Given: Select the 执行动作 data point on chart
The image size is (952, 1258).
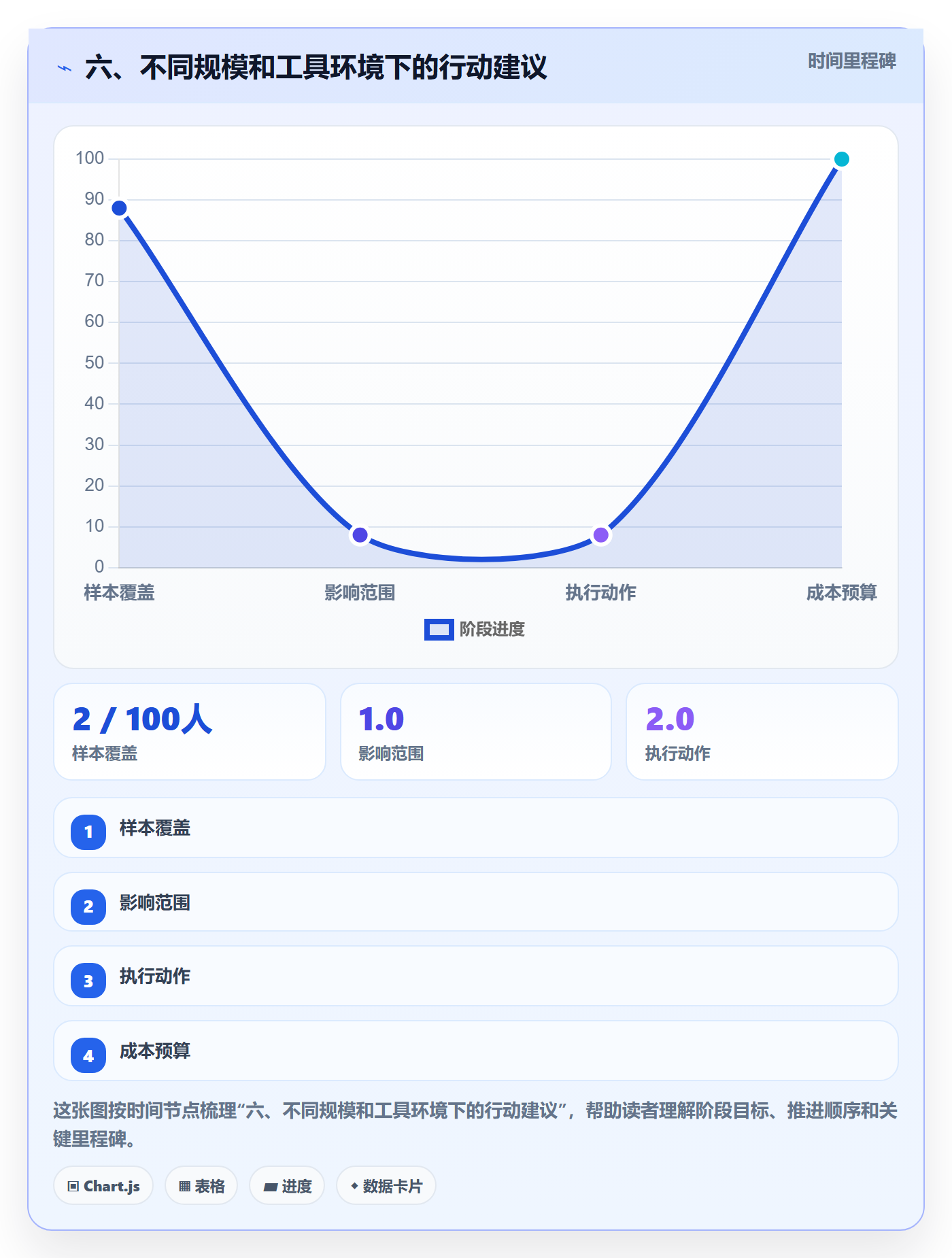Looking at the screenshot, I should (601, 535).
